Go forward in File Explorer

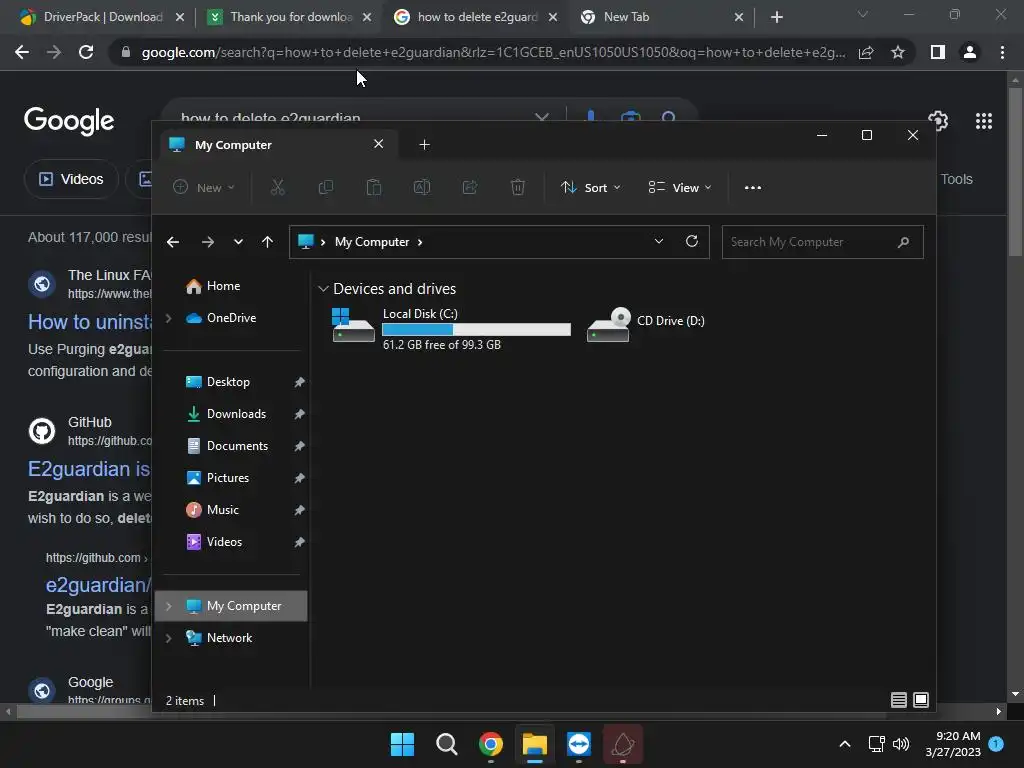coord(208,242)
